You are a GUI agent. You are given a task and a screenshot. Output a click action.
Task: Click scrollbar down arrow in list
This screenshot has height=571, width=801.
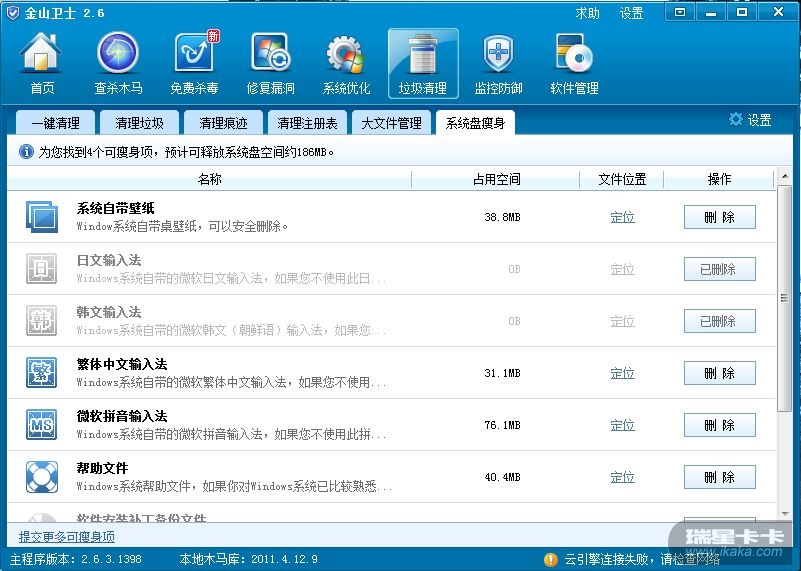tap(784, 514)
